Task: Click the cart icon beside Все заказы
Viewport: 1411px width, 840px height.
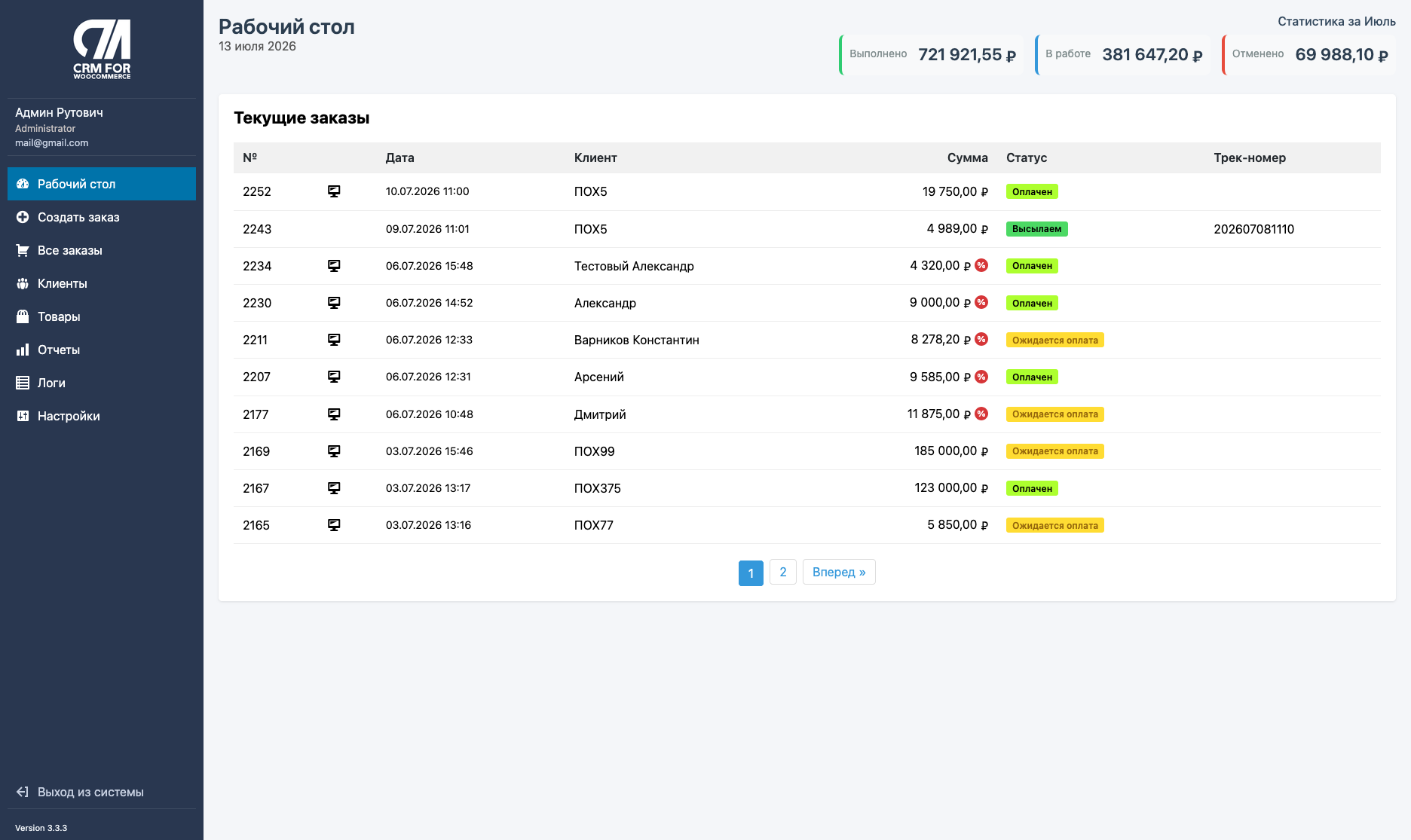Action: coord(23,250)
